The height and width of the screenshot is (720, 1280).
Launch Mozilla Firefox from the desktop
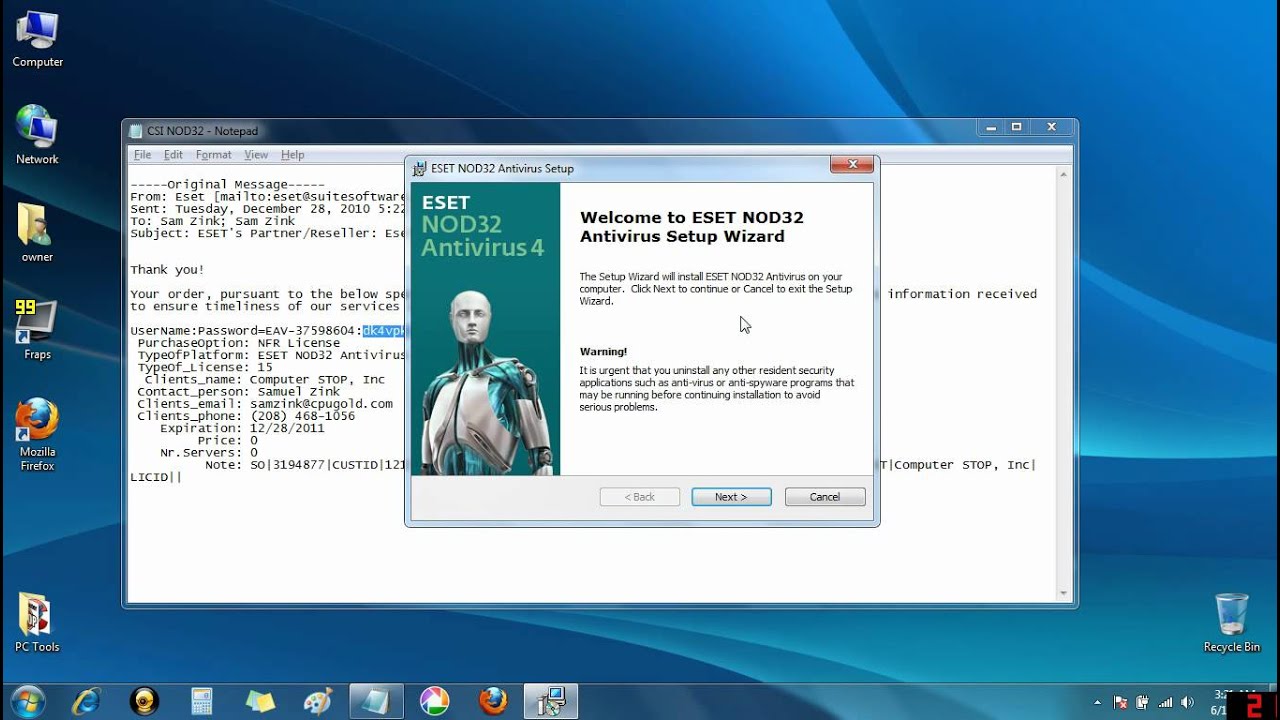point(37,435)
